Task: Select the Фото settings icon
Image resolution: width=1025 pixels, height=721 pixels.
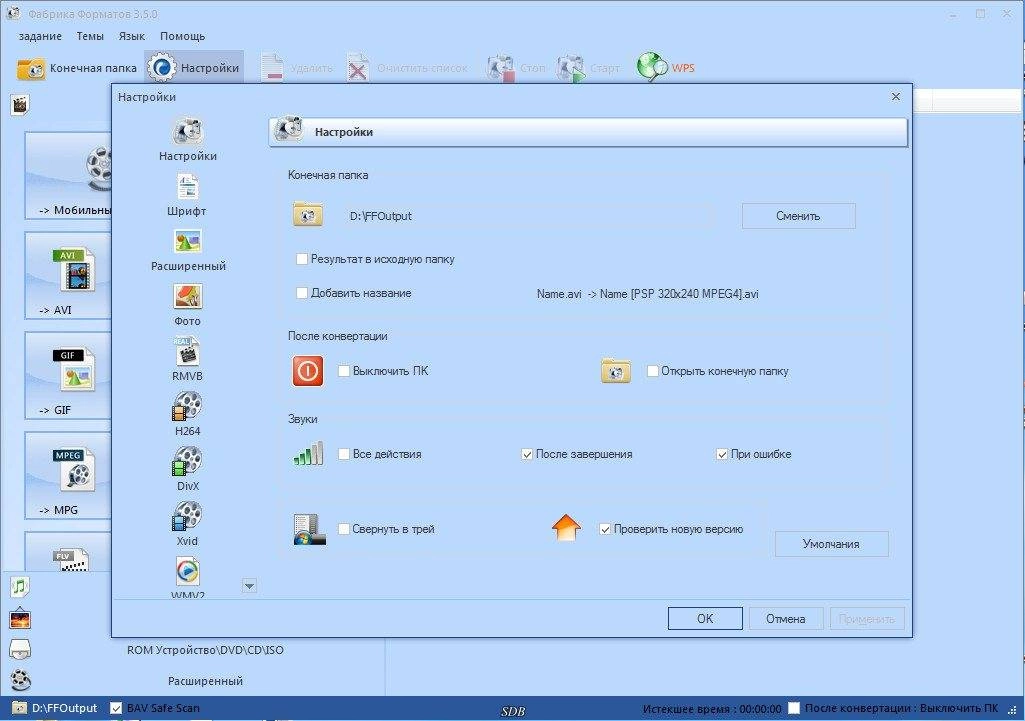Action: click(188, 296)
